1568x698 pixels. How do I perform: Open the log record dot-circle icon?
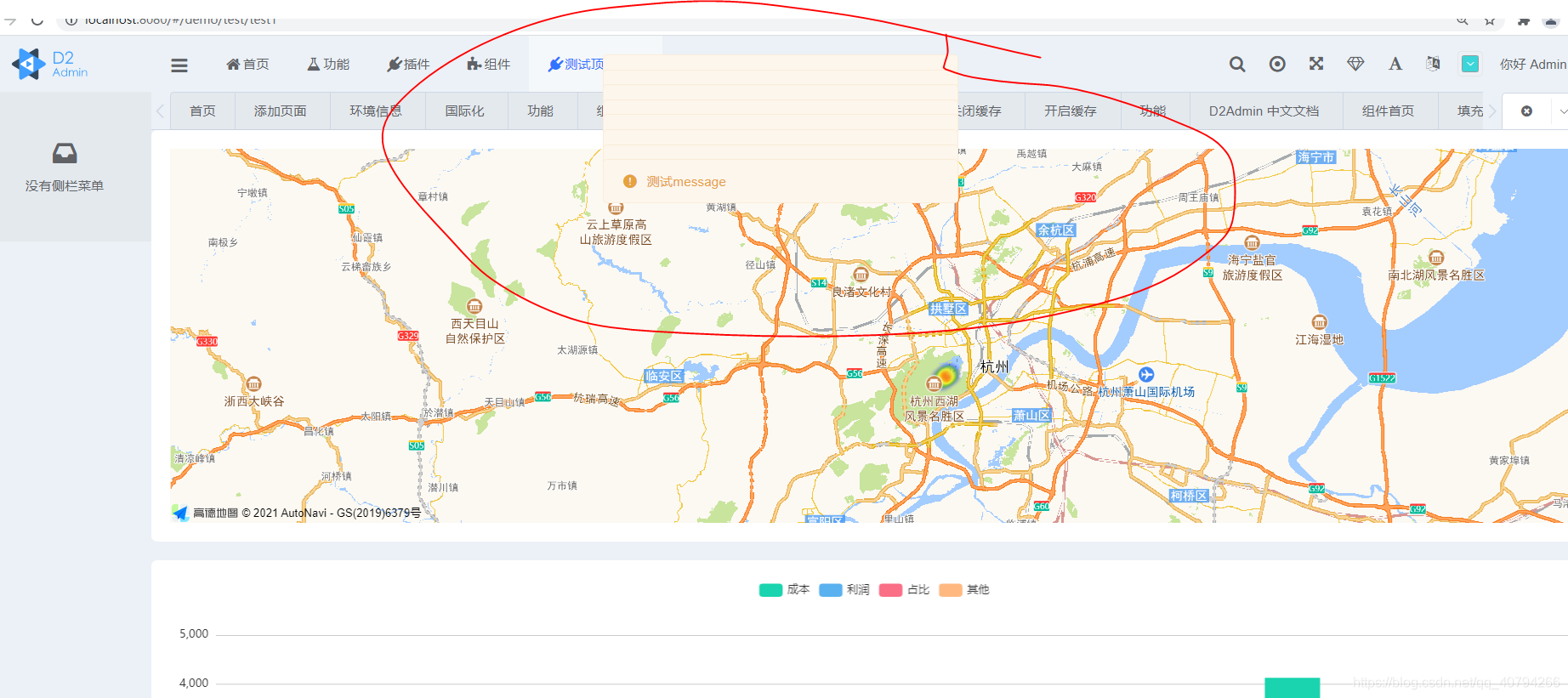(1277, 64)
